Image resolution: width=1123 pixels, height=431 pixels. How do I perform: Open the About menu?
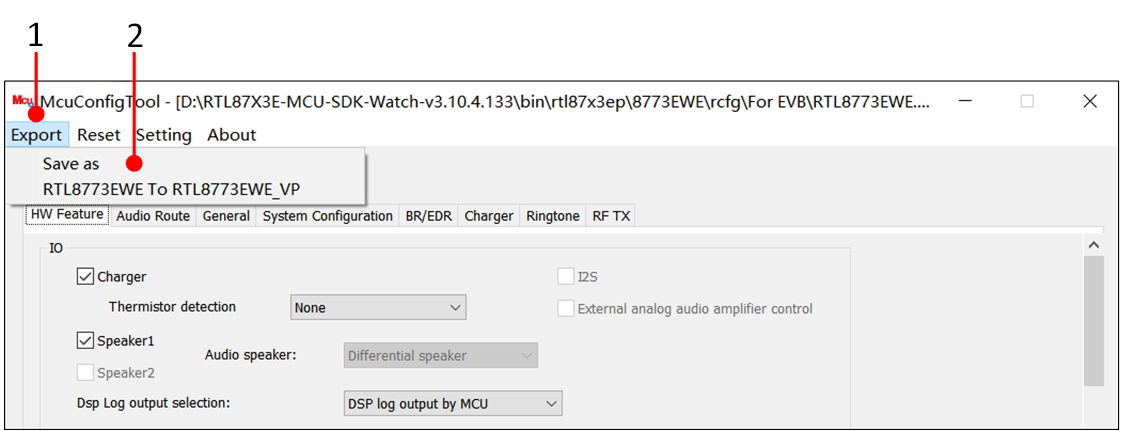pyautogui.click(x=232, y=135)
